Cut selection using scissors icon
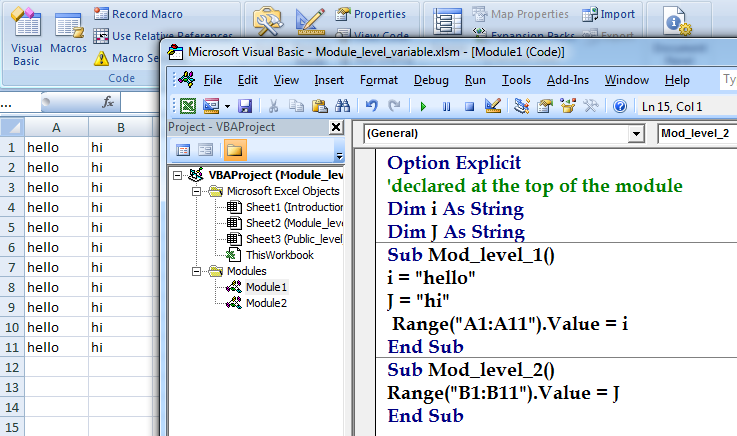The image size is (737, 436). [273, 106]
